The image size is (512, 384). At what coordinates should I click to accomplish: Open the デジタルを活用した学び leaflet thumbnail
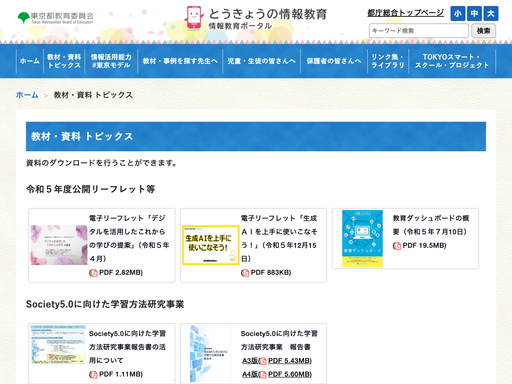coord(59,245)
